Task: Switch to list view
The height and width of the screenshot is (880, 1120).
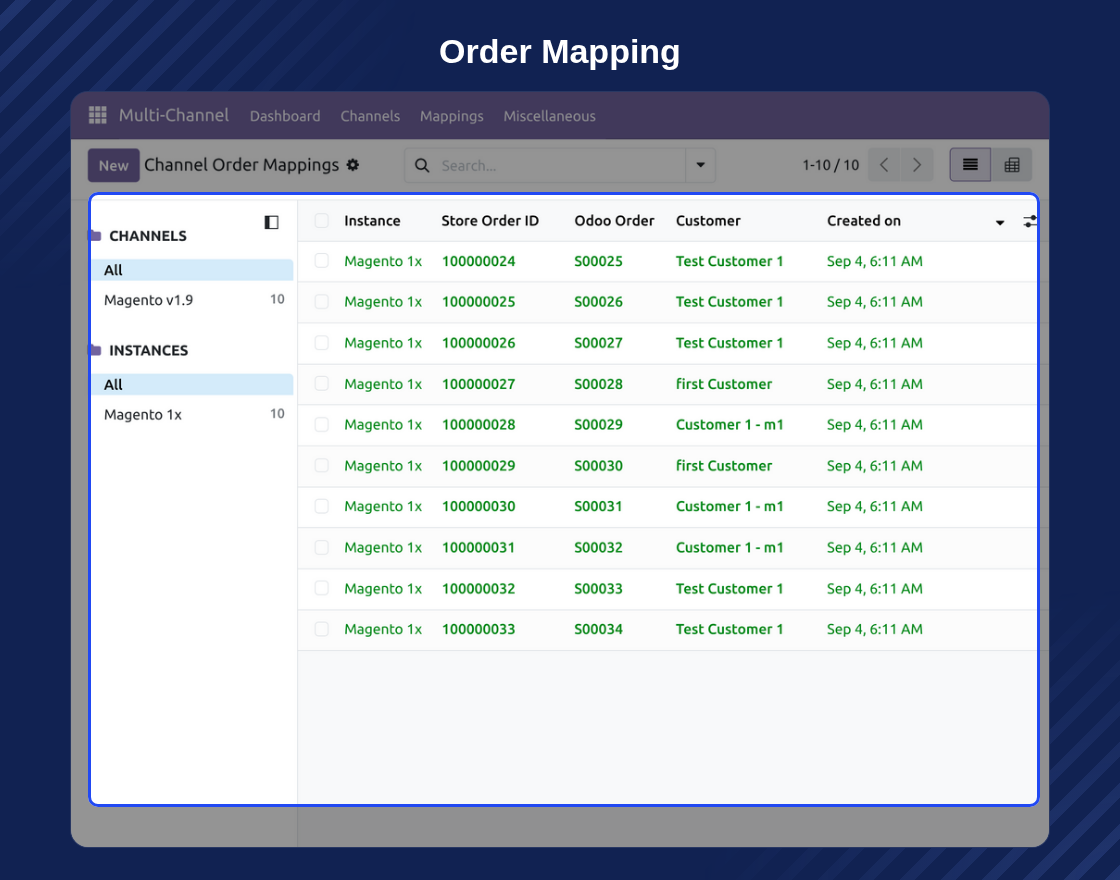Action: click(x=970, y=165)
